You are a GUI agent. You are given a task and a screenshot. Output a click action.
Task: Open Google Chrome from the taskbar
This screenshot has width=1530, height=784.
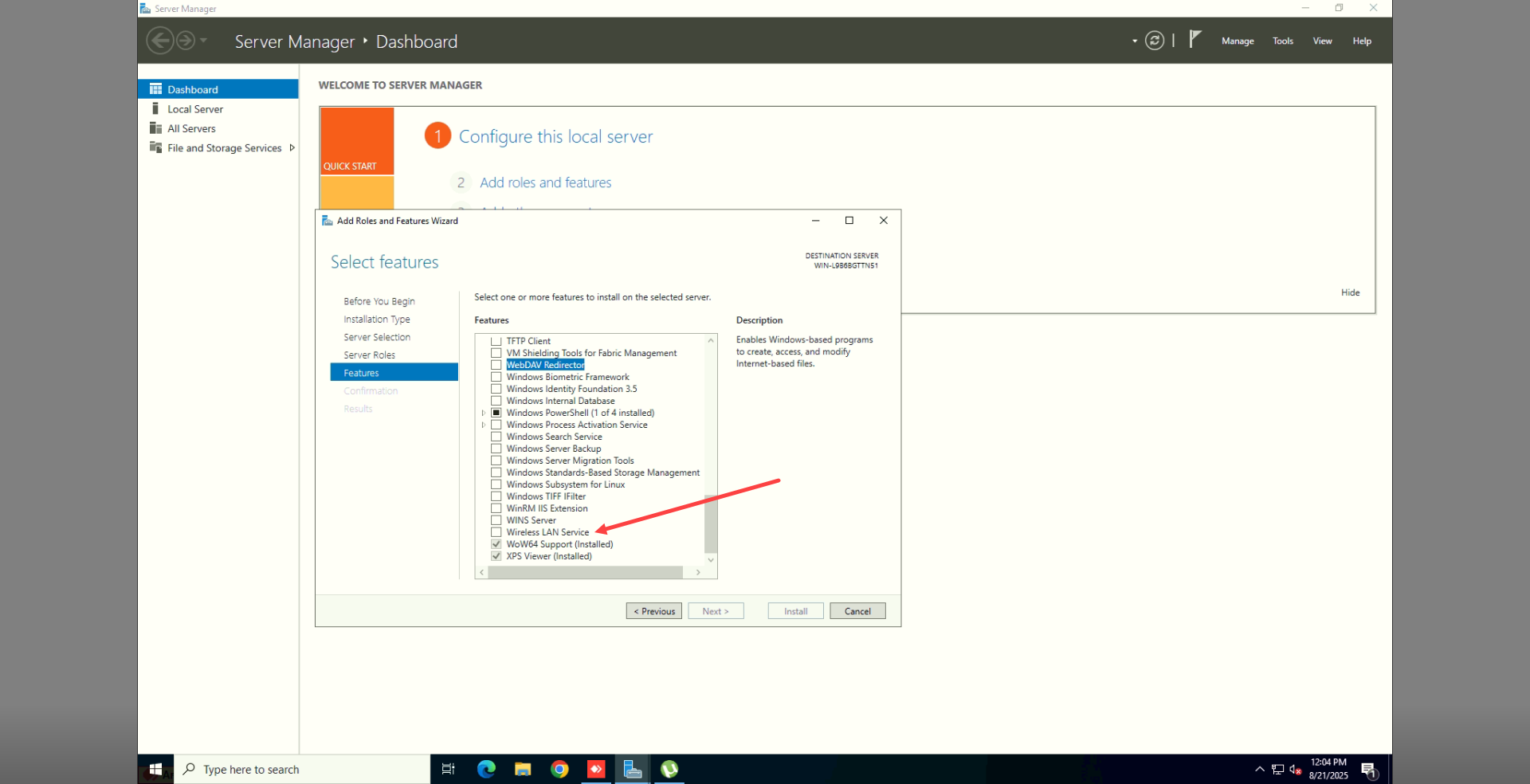(x=559, y=769)
